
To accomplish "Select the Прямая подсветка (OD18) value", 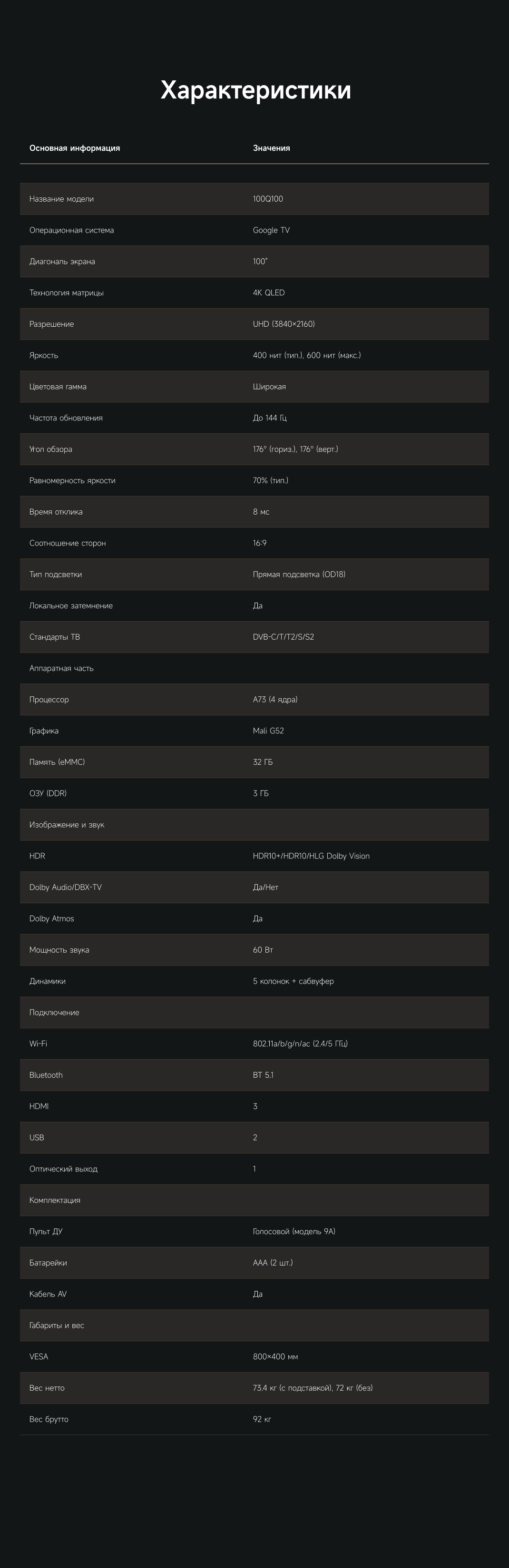I will (x=299, y=575).
